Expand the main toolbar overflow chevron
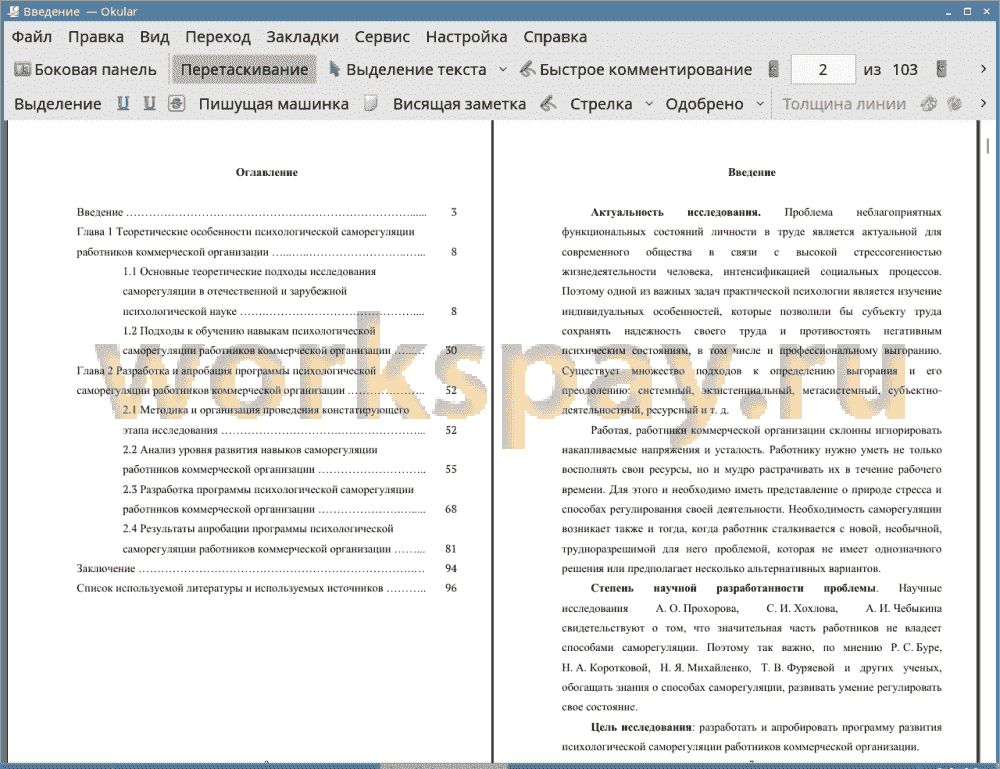This screenshot has width=1000, height=769. 983,69
